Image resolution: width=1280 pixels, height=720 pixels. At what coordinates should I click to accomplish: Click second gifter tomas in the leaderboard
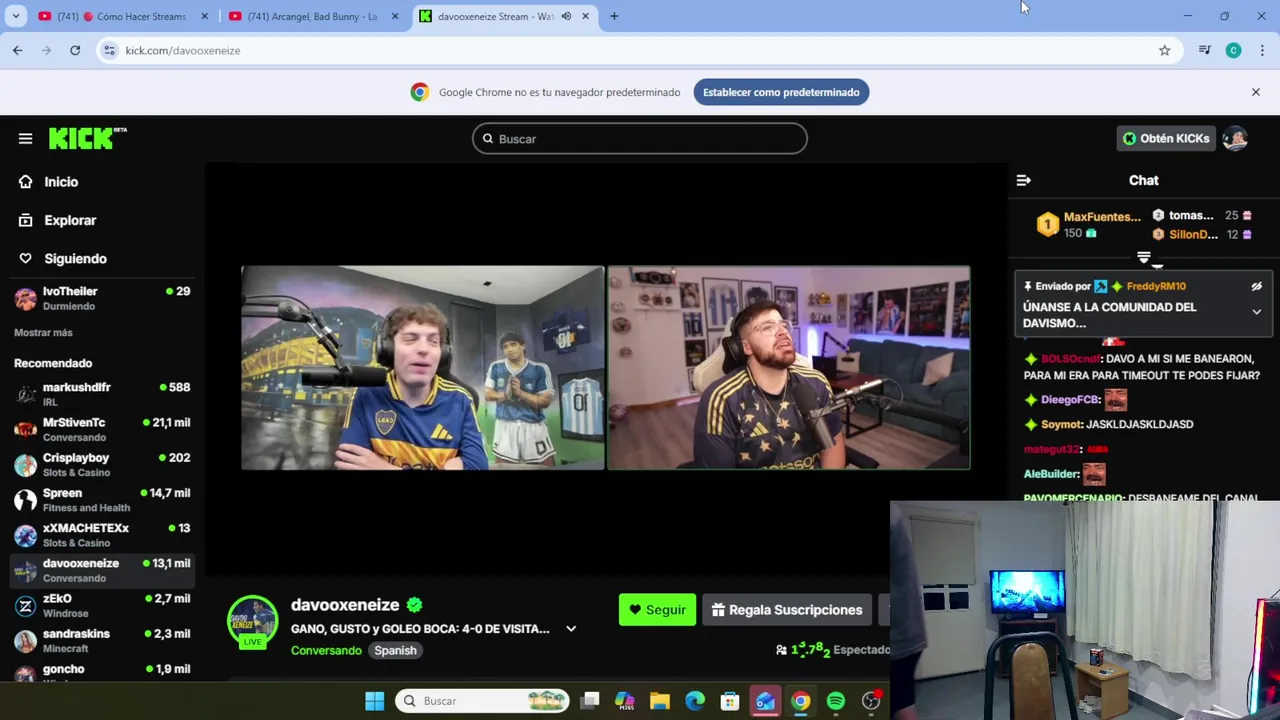[1191, 216]
